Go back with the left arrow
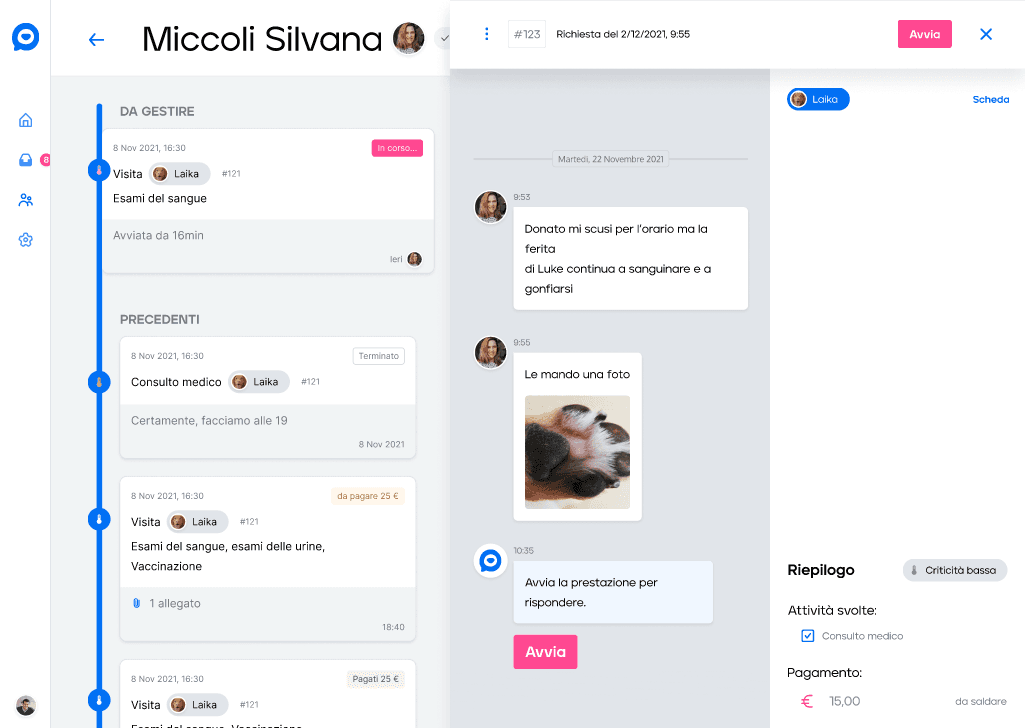 (x=96, y=40)
